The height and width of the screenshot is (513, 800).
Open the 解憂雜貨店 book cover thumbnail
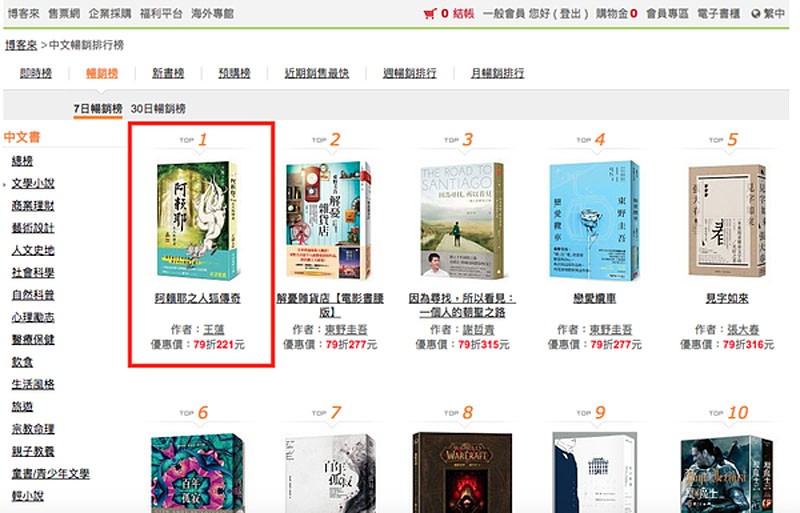329,220
